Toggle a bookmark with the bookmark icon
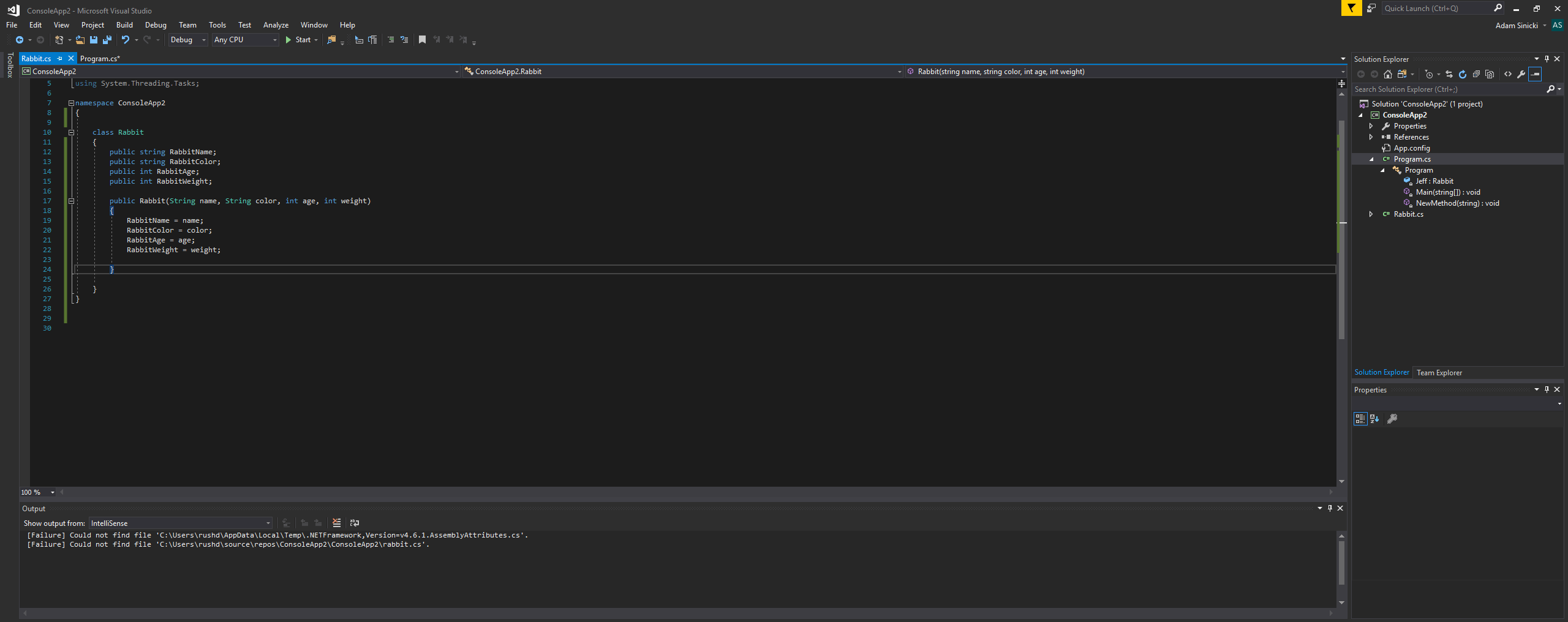1568x622 pixels. tap(422, 40)
